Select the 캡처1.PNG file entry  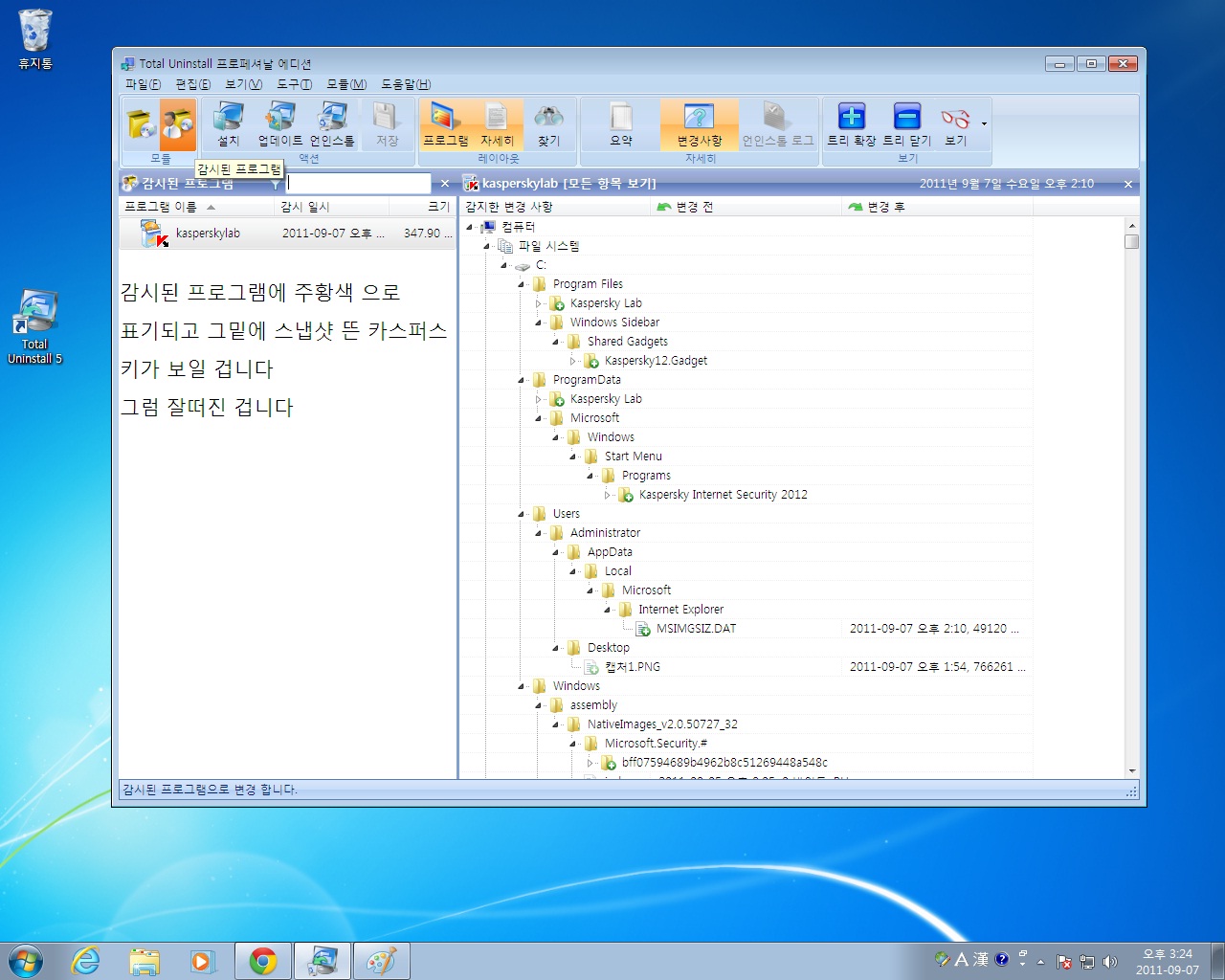point(633,667)
